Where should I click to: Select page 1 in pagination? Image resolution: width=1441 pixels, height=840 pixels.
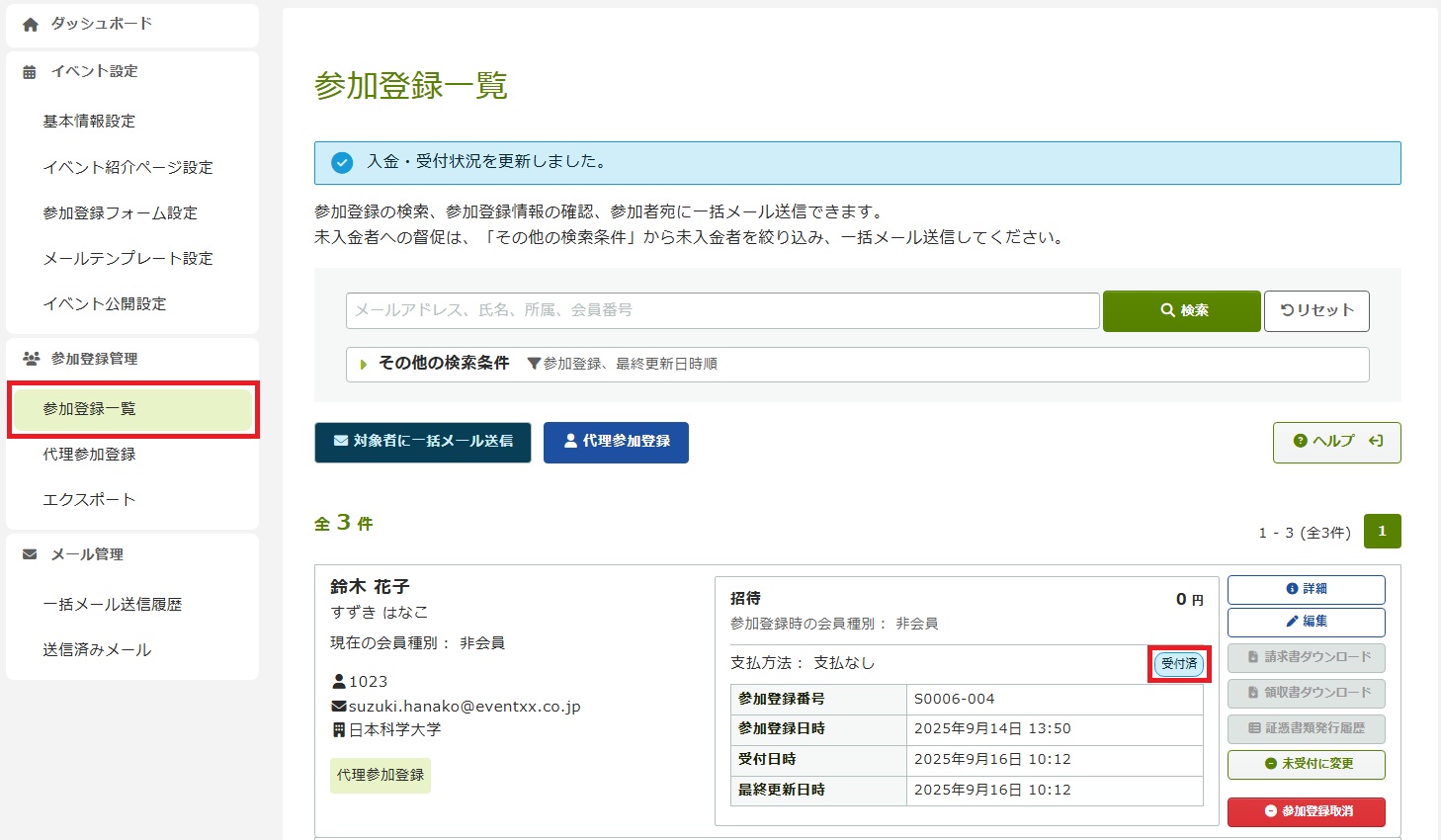(x=1382, y=532)
